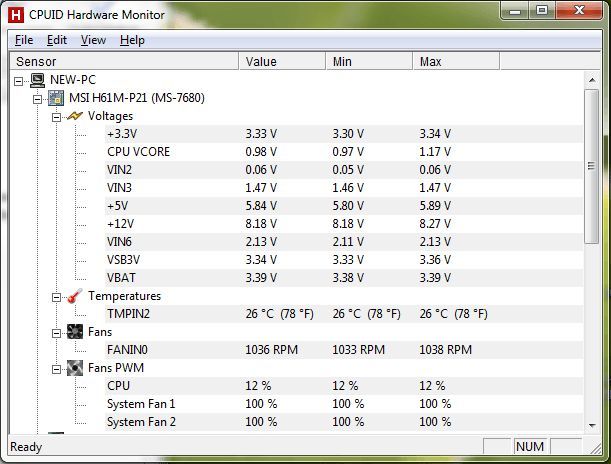Click the MSI motherboard chip icon
611x464 pixels.
(x=56, y=98)
